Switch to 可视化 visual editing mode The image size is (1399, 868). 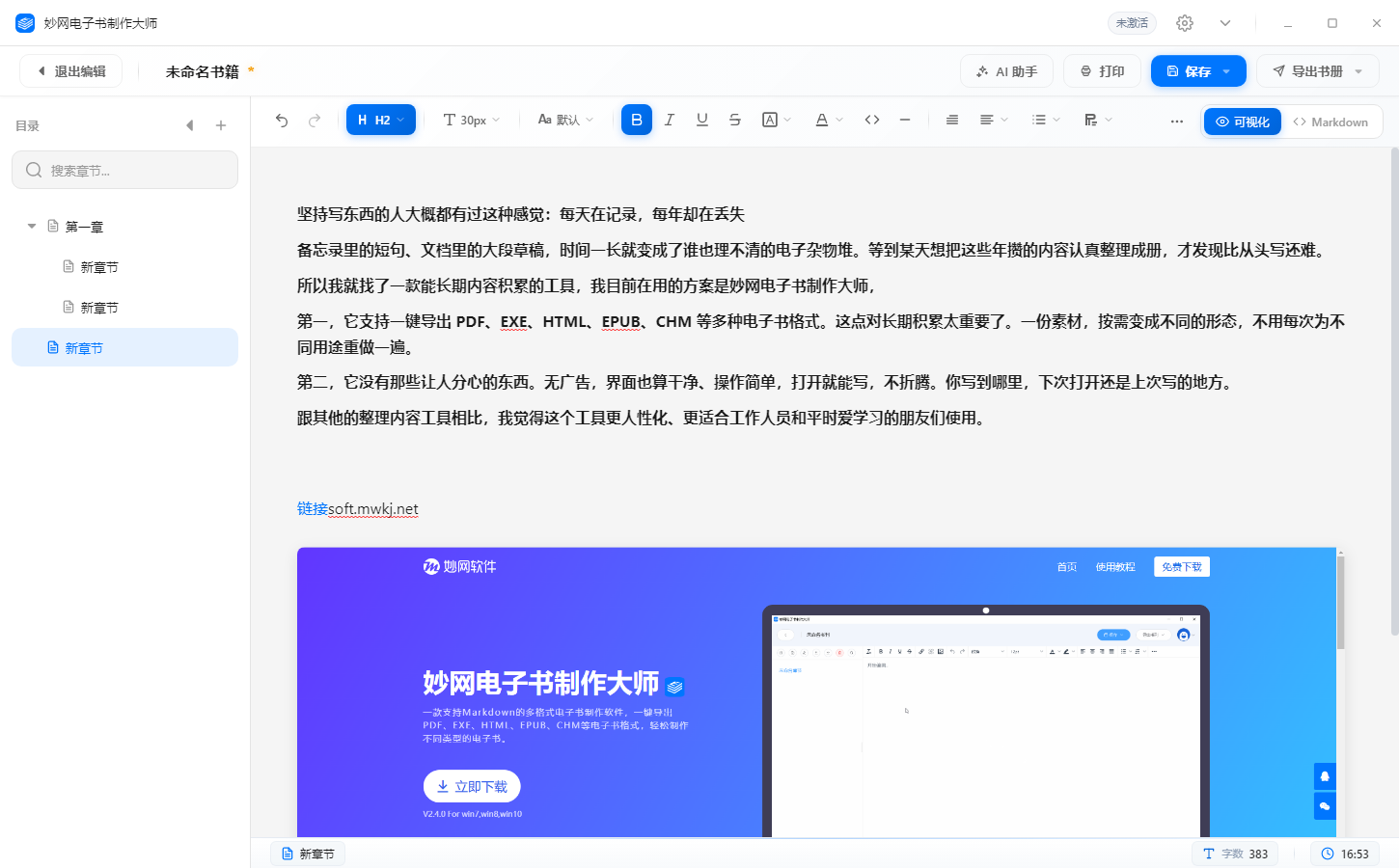[x=1243, y=122]
